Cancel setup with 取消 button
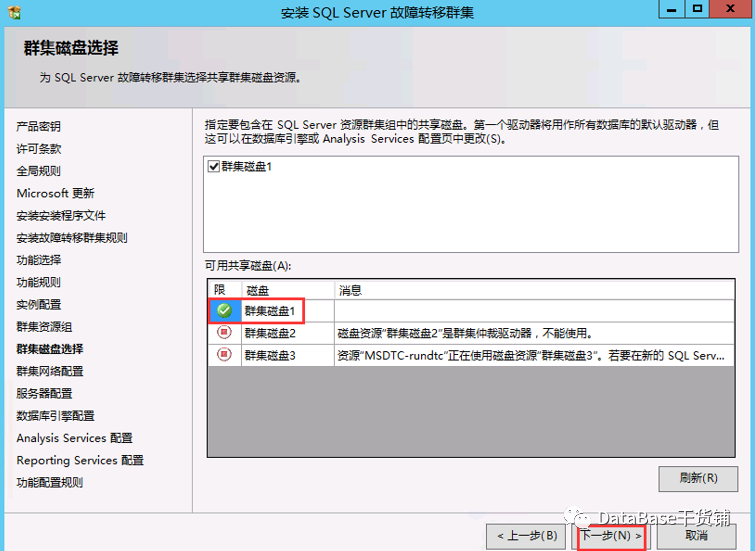Image resolution: width=755 pixels, height=551 pixels. (697, 536)
